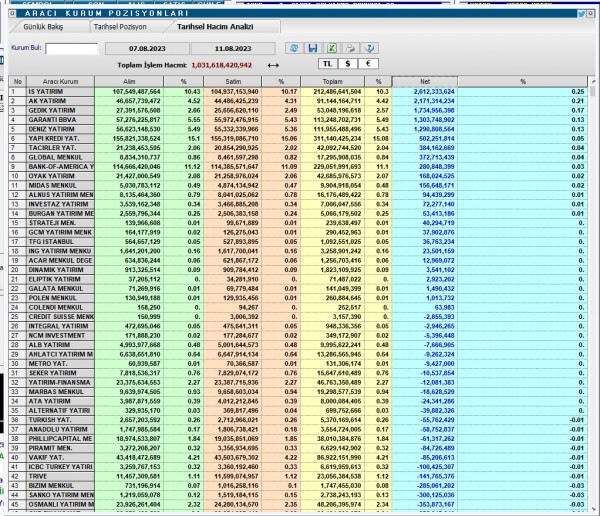Click the printer icon
The image size is (600, 516).
[350, 48]
